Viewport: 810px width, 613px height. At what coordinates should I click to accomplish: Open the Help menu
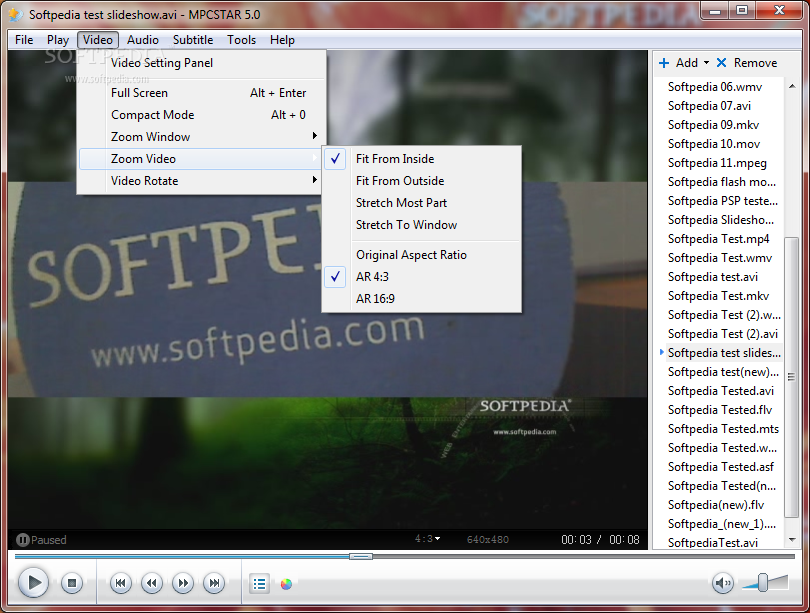click(282, 40)
